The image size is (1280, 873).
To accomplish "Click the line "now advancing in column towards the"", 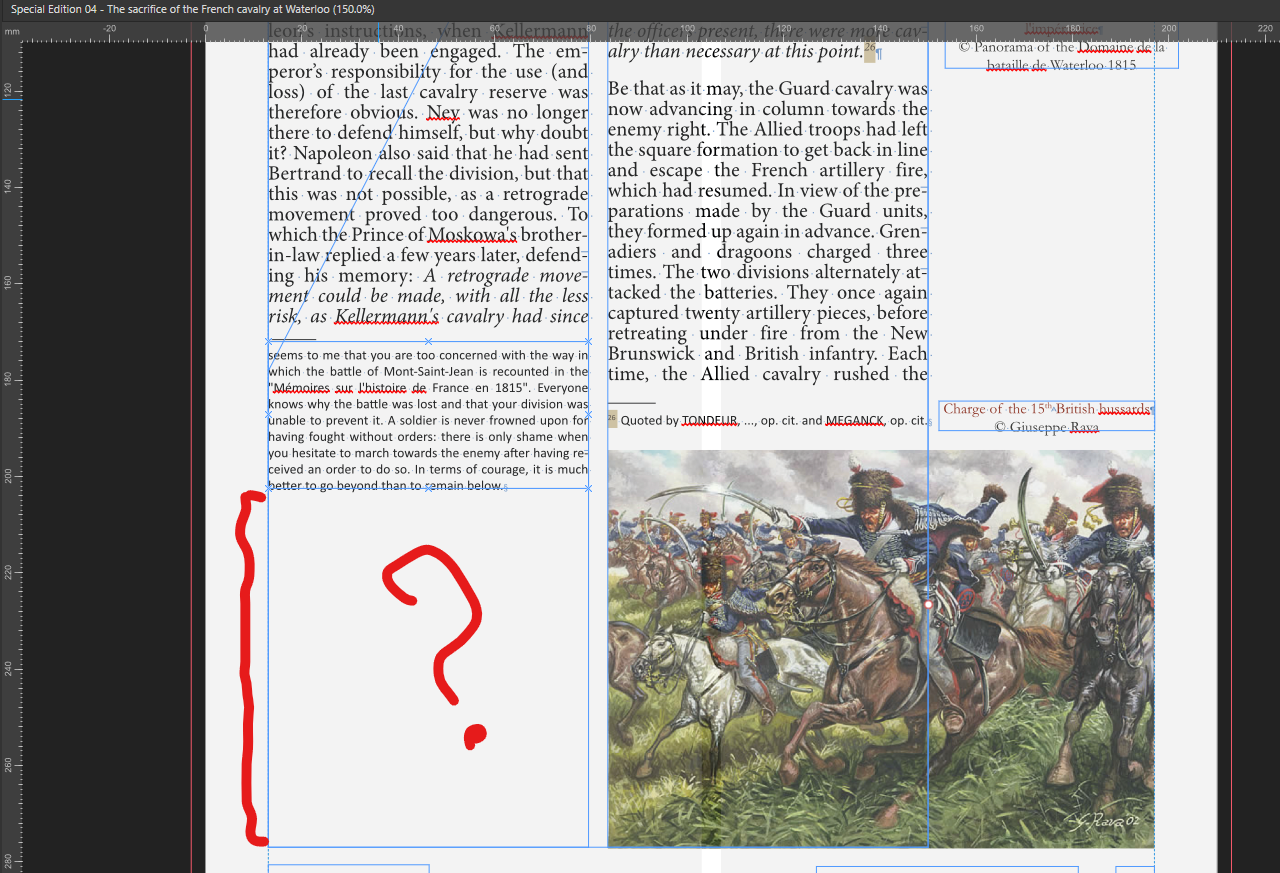I will (768, 109).
